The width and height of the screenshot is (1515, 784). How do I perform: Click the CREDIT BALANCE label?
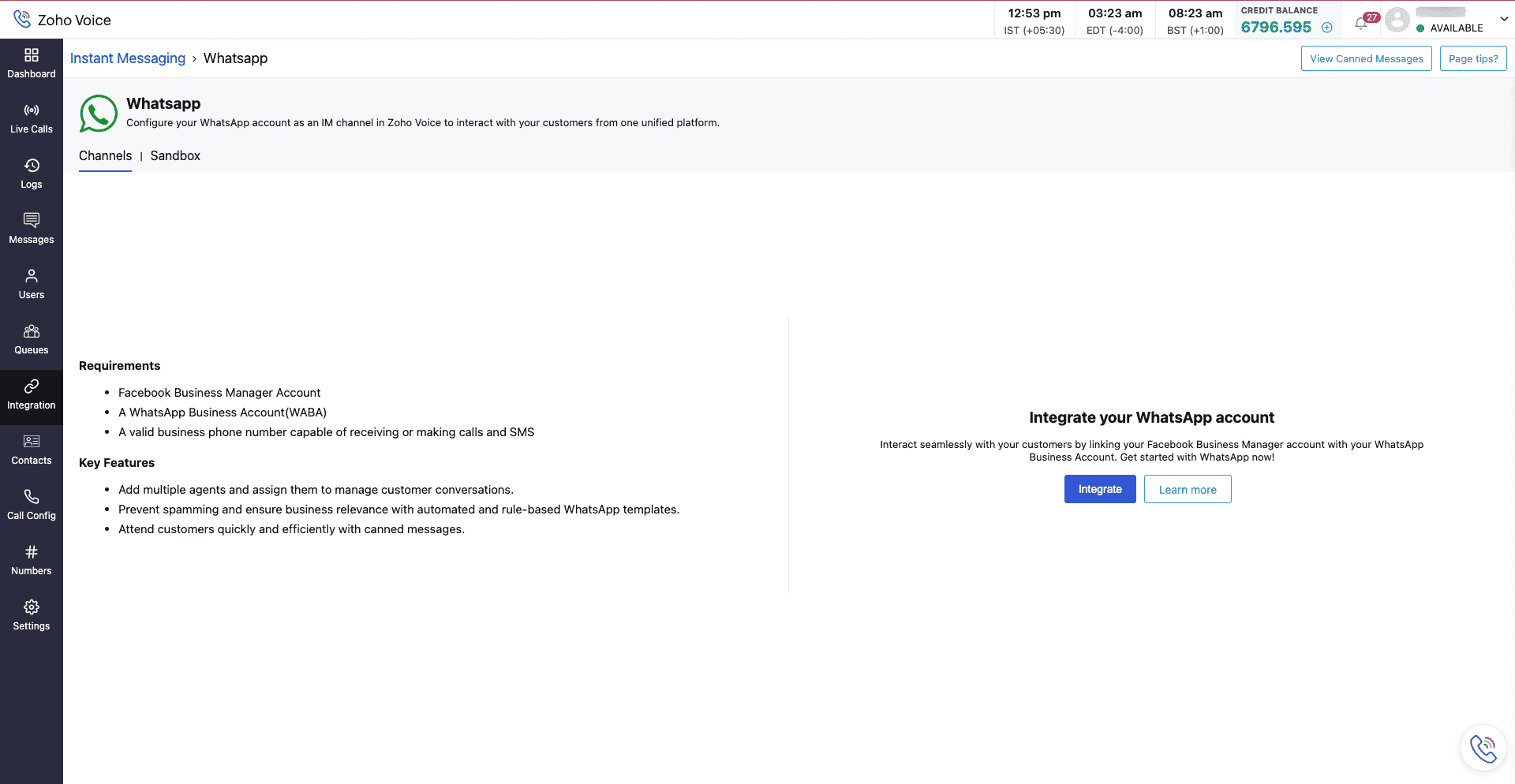pos(1279,10)
